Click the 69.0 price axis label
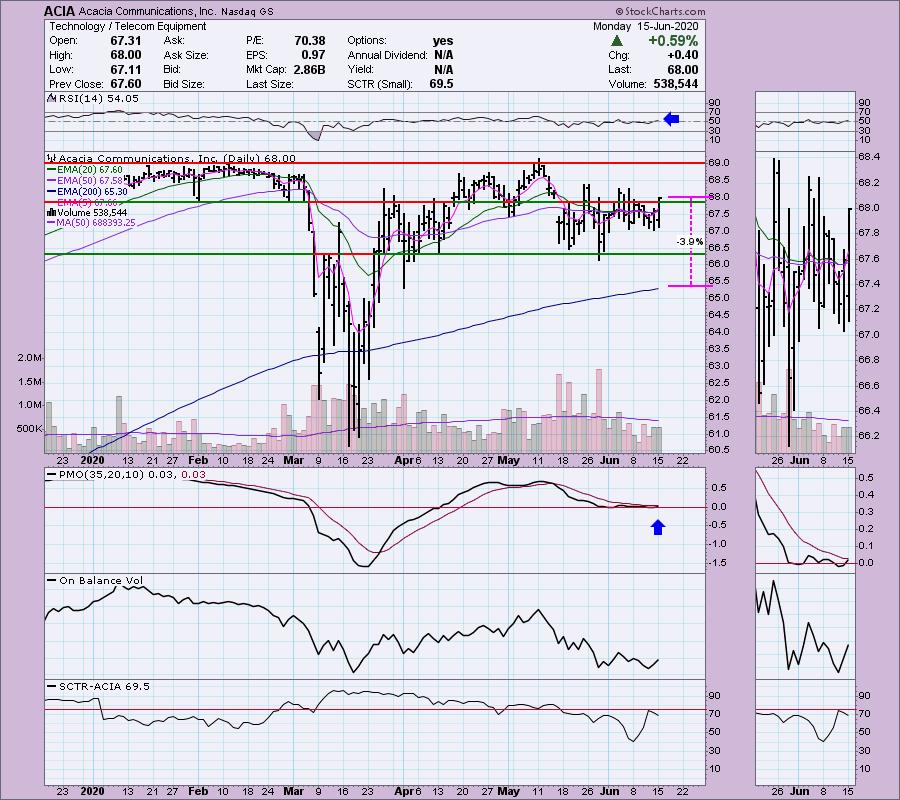 (719, 163)
